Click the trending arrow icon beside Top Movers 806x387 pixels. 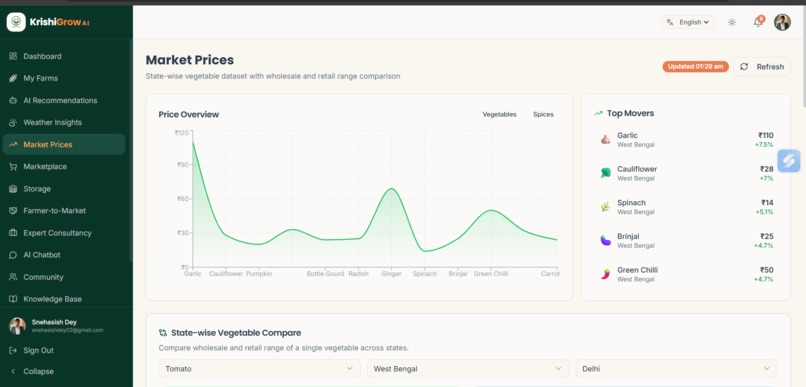point(598,113)
